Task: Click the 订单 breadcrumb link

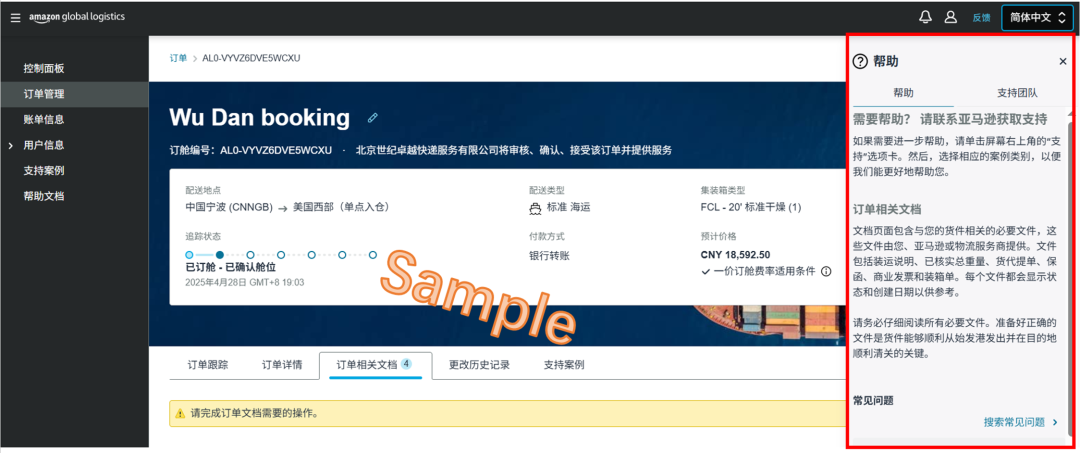Action: [x=178, y=58]
